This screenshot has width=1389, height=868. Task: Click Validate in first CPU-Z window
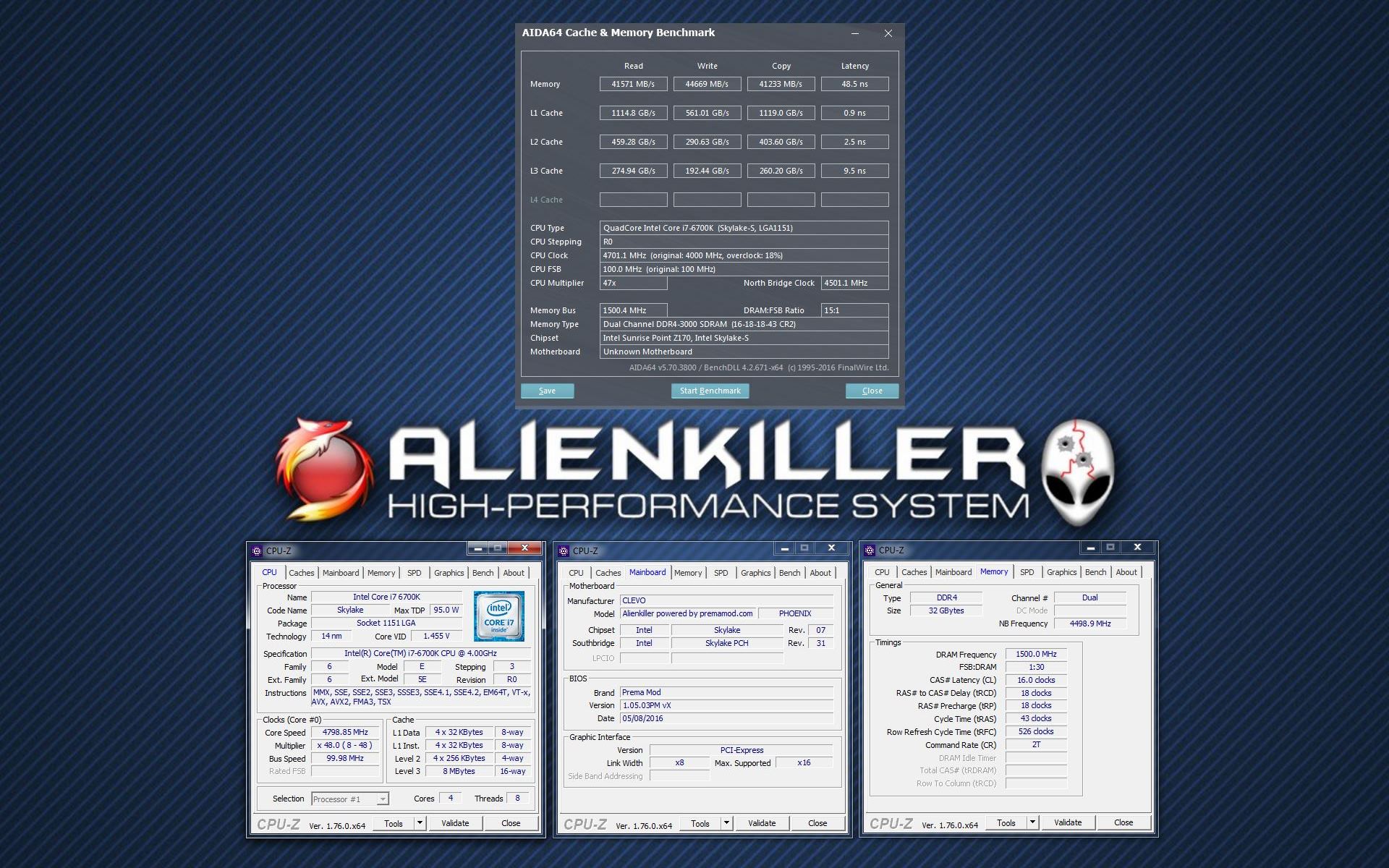455,823
